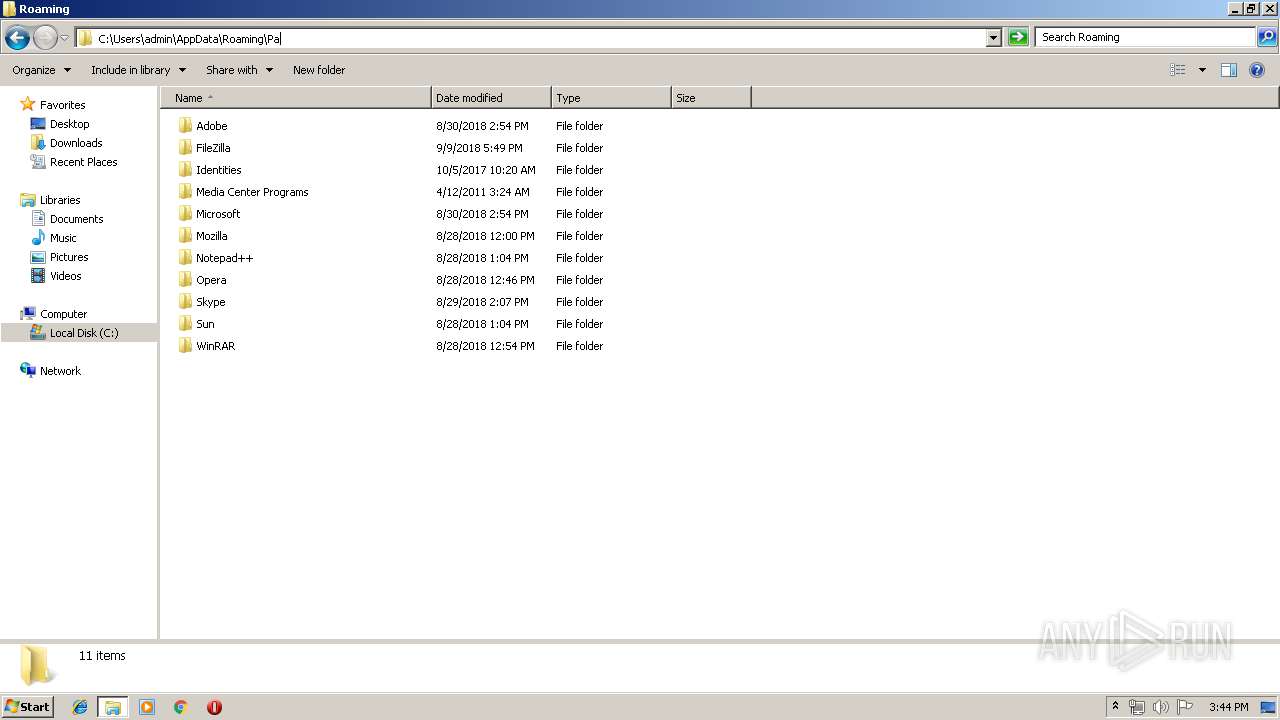This screenshot has height=720, width=1280.
Task: Click Libraries in navigation pane
Action: [60, 200]
